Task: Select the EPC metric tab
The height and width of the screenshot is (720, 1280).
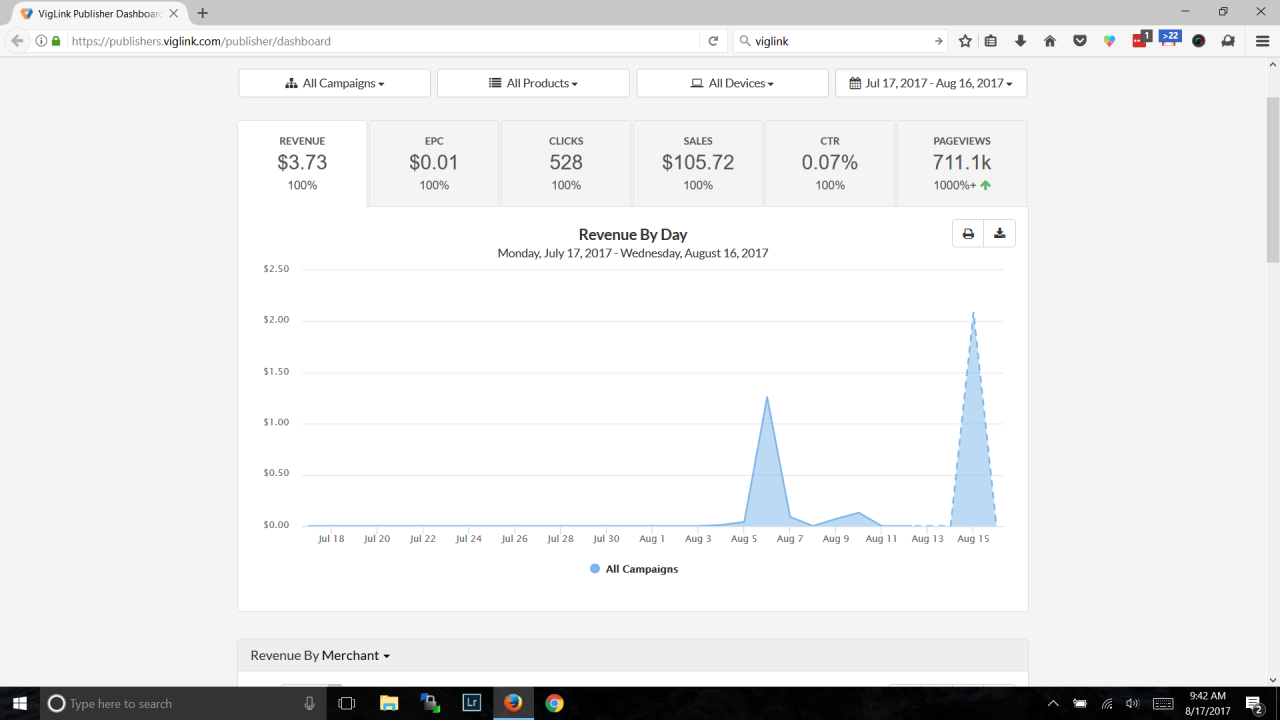Action: click(434, 163)
